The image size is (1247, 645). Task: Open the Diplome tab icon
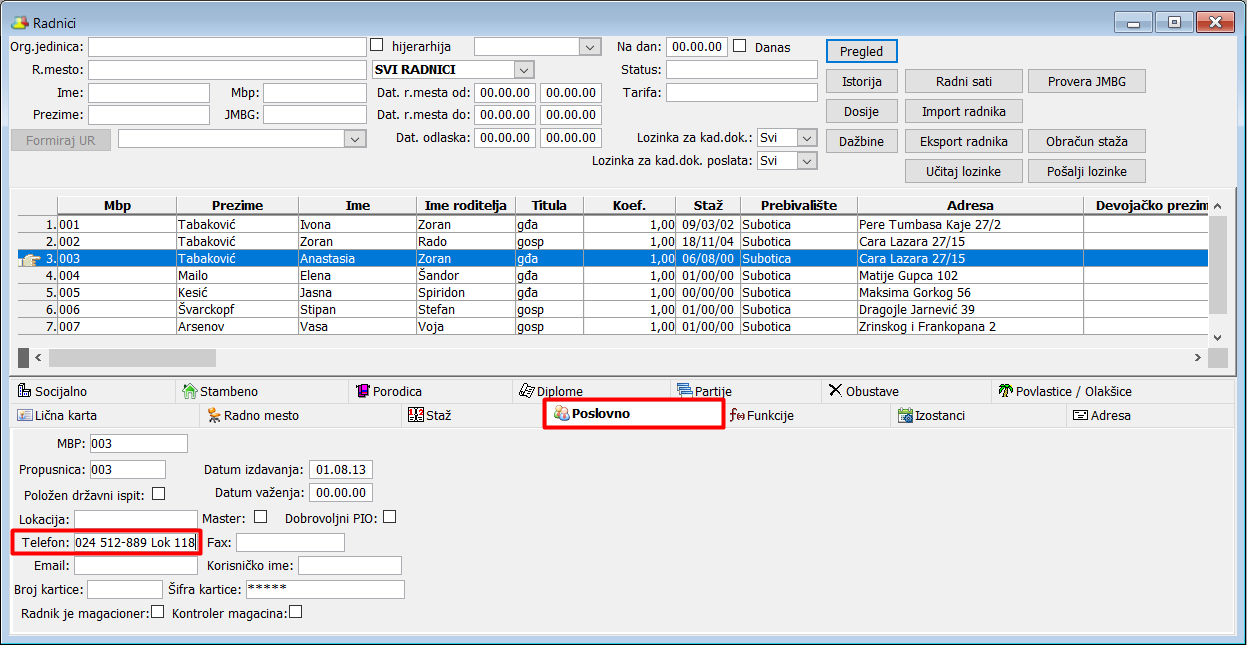[527, 391]
